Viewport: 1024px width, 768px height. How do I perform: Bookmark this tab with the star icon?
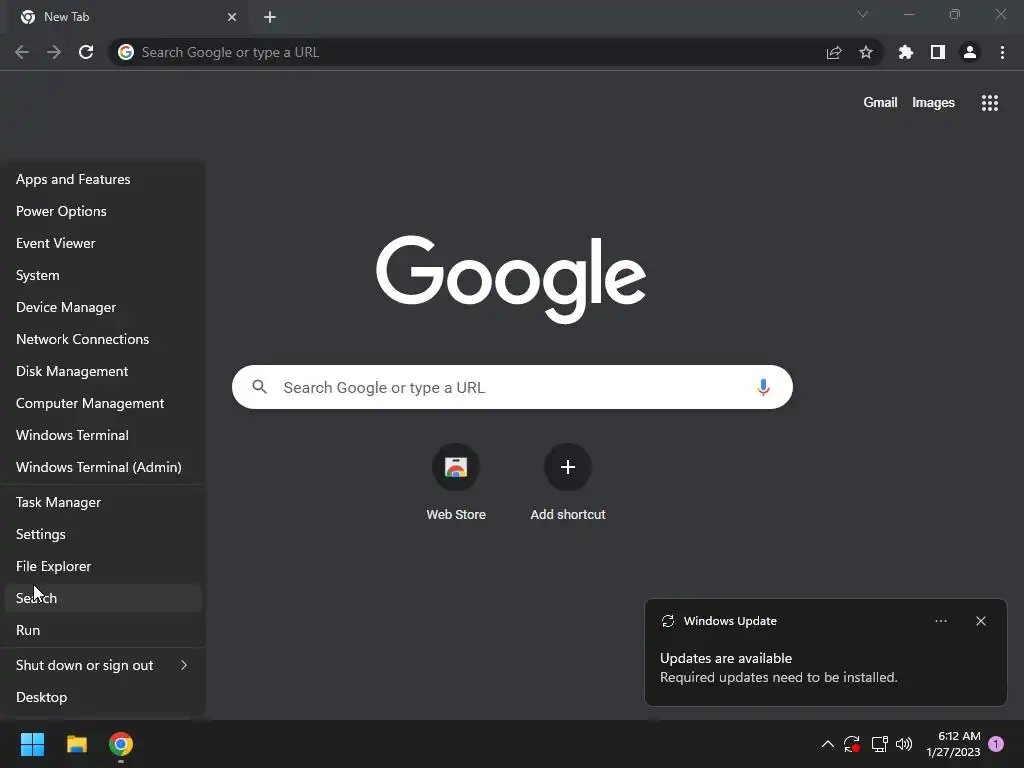866,52
